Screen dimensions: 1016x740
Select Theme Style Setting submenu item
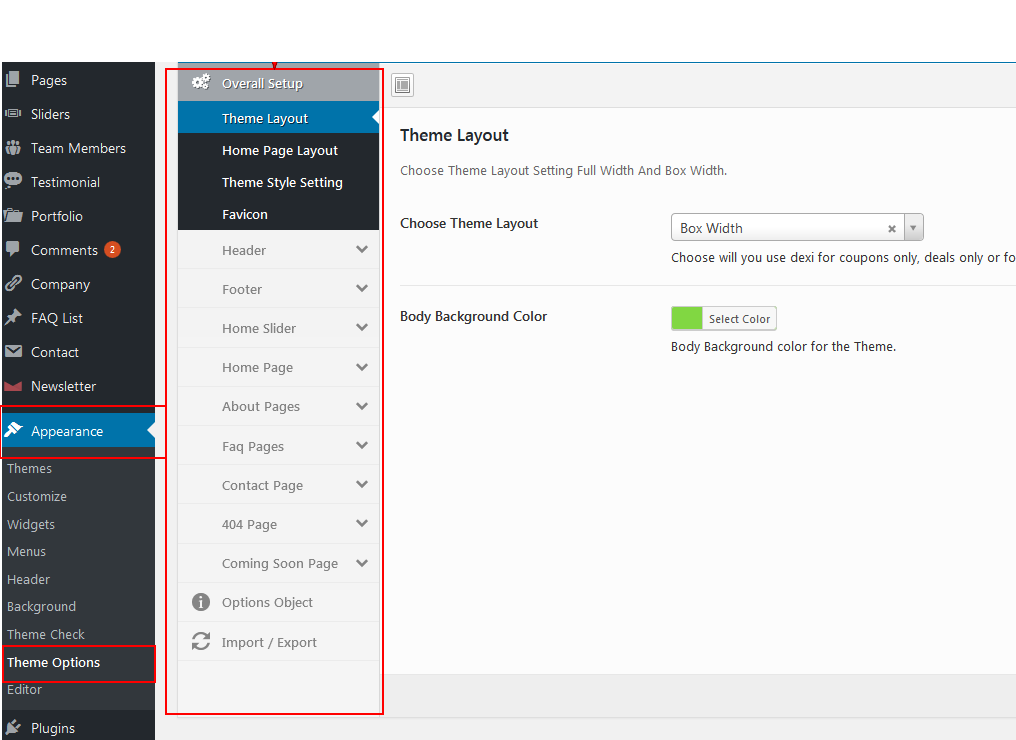(x=282, y=183)
